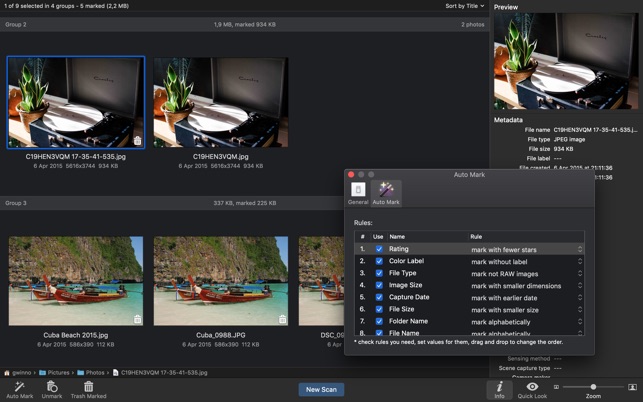Click the Use column header
Viewport: 643px width, 402px height.
pos(378,237)
